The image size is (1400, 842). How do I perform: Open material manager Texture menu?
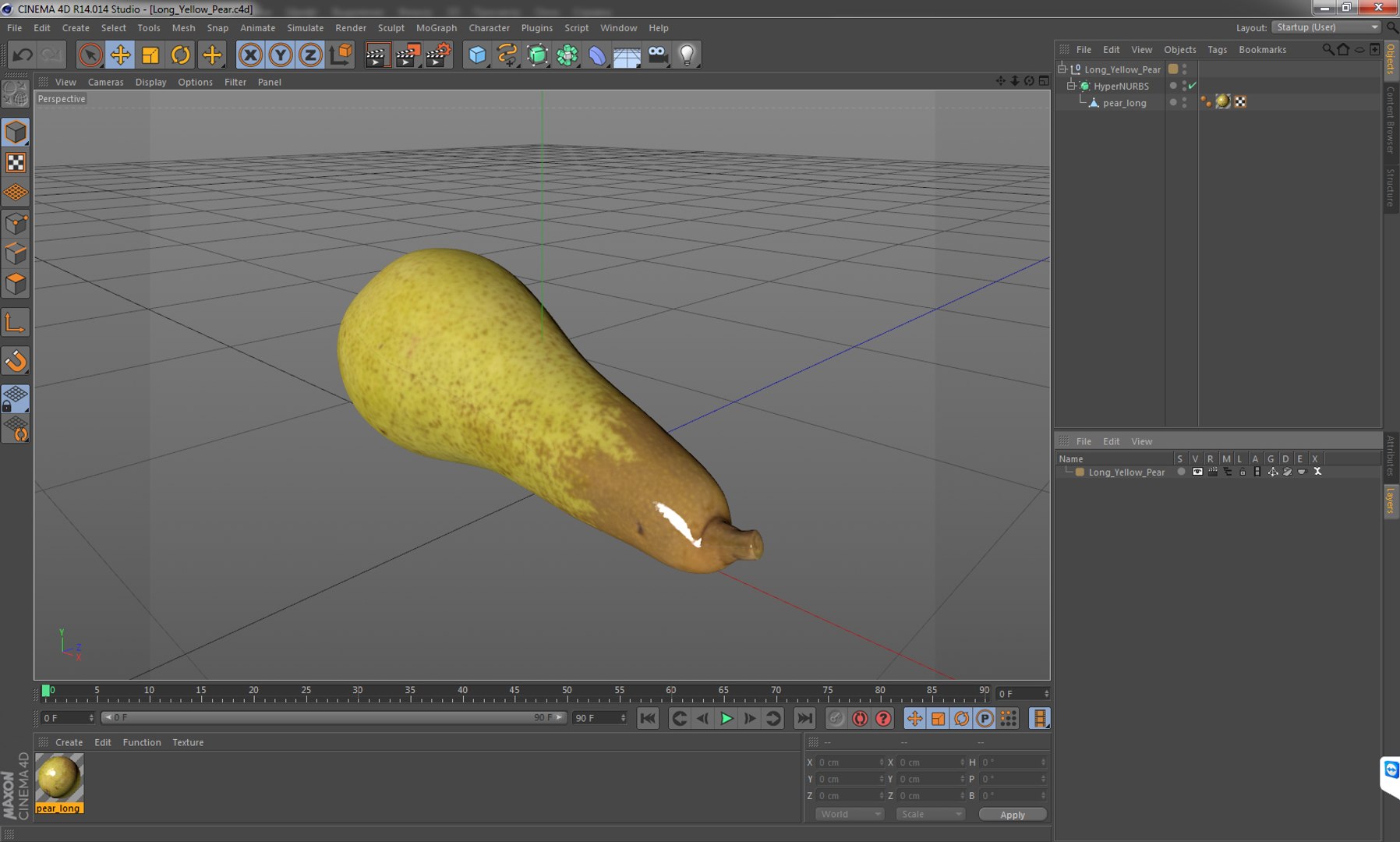click(x=188, y=742)
